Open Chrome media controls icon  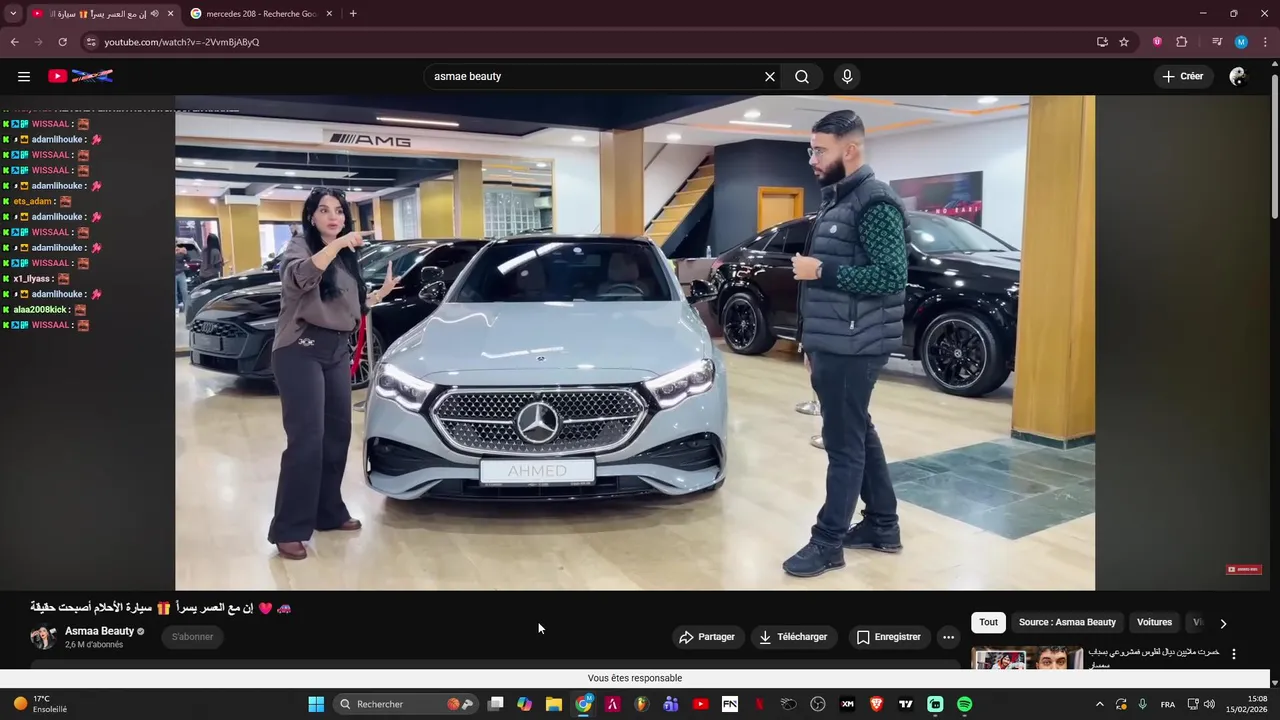coord(1217,42)
